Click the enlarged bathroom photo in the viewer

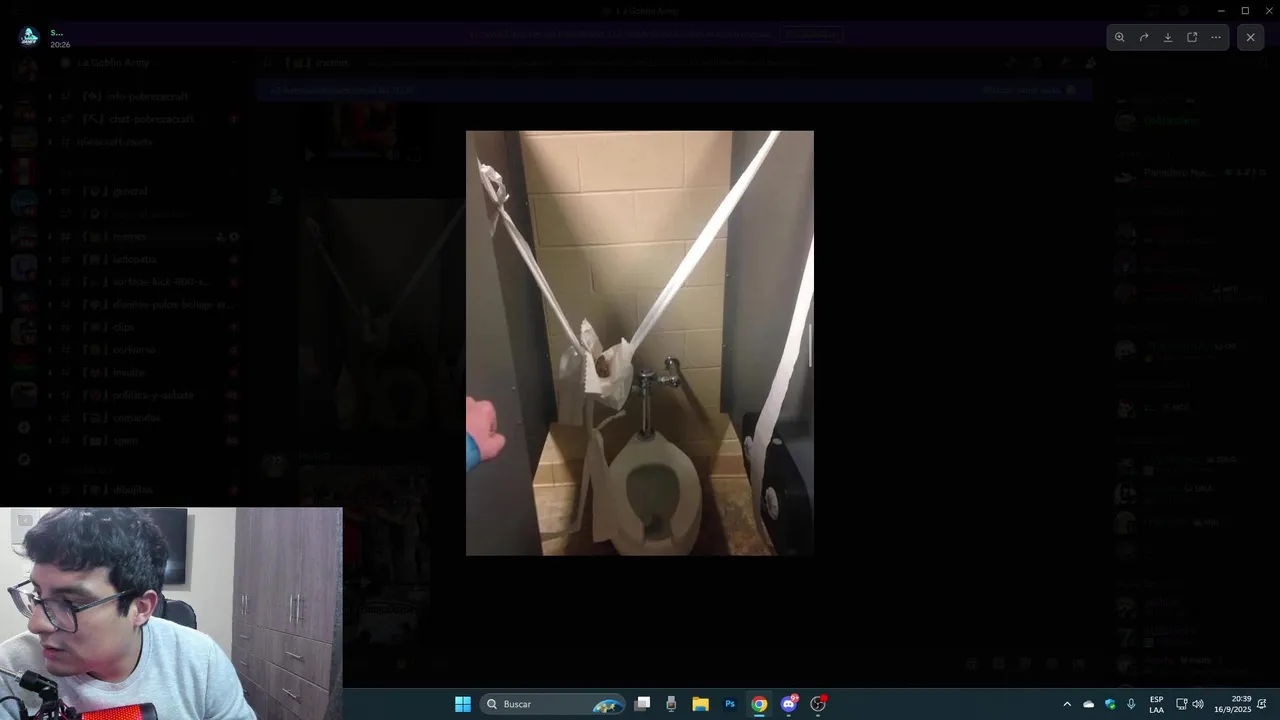pos(640,343)
